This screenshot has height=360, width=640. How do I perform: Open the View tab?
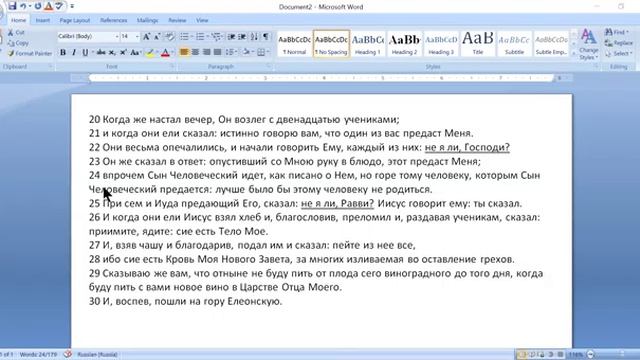202,20
